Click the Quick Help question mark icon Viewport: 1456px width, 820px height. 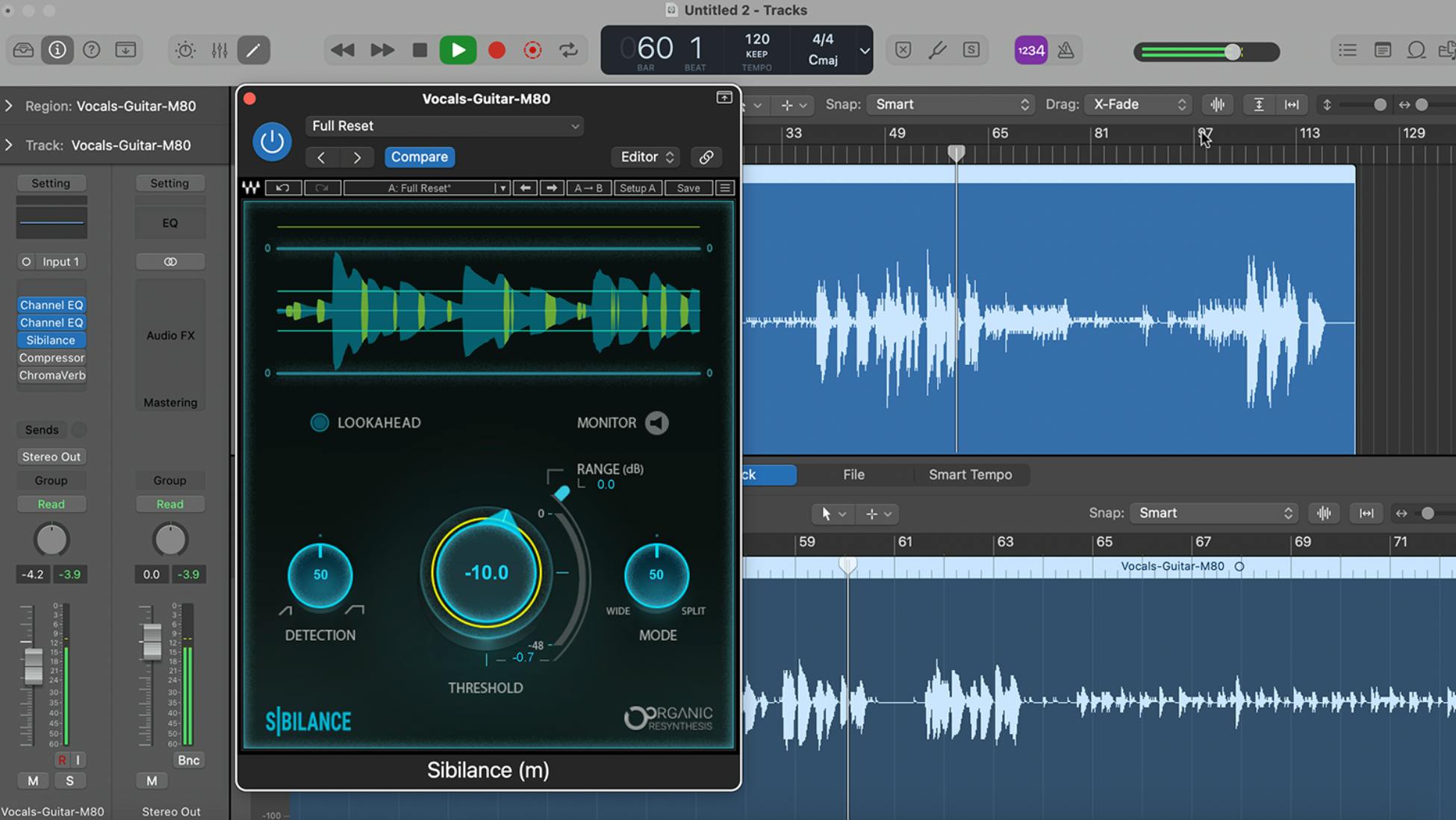[91, 50]
